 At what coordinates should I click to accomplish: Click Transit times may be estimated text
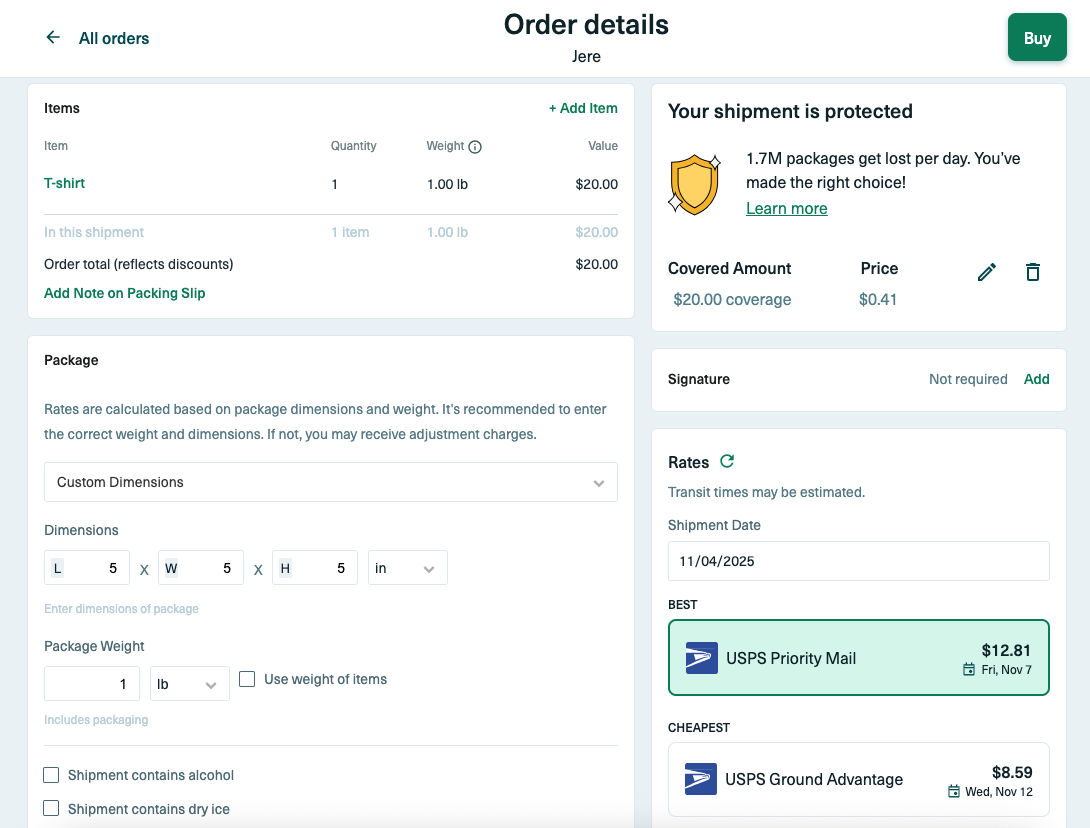766,492
